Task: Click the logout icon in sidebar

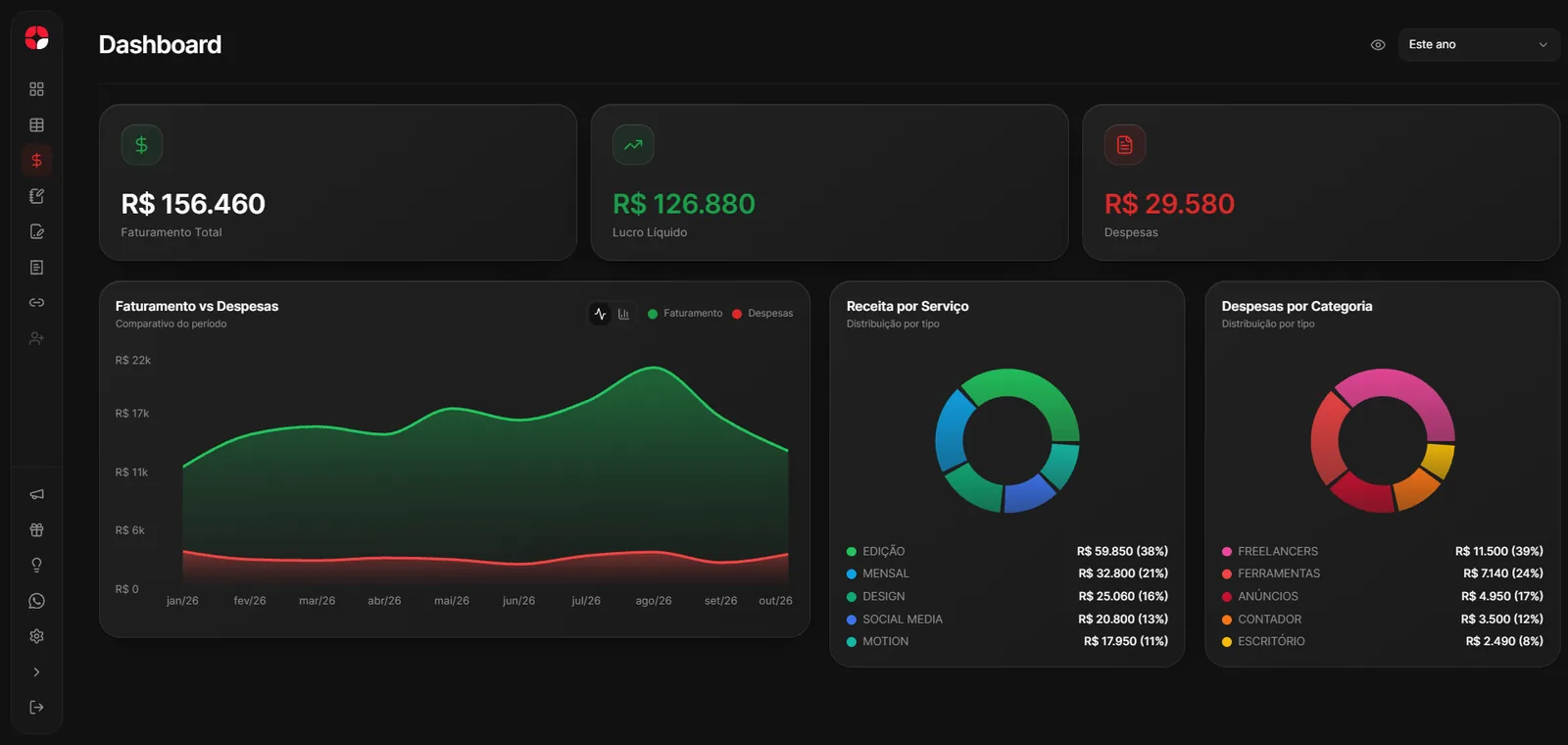Action: pos(36,707)
